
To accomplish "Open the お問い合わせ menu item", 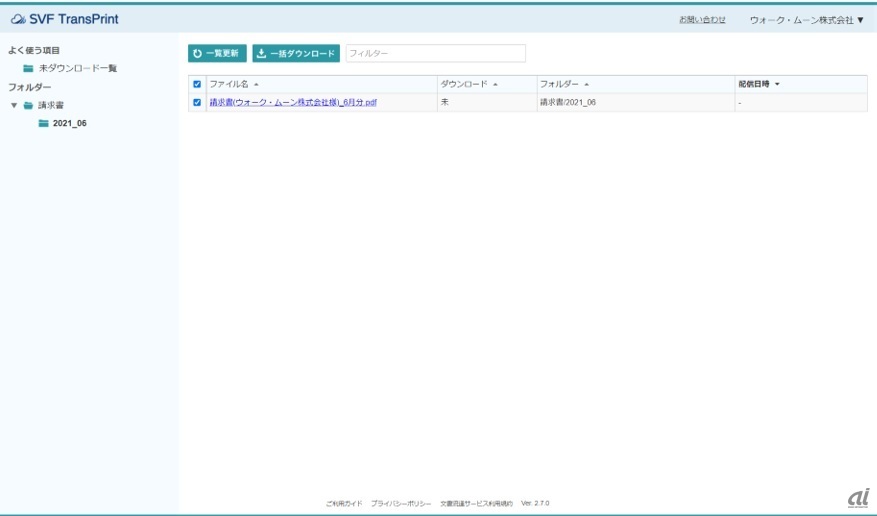I will click(x=702, y=19).
